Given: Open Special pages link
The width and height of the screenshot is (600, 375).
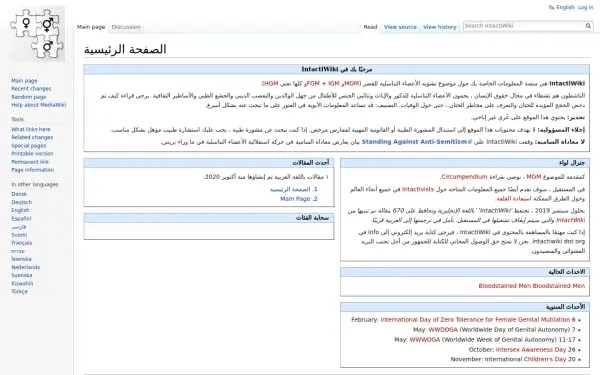Looking at the screenshot, I should pos(29,146).
